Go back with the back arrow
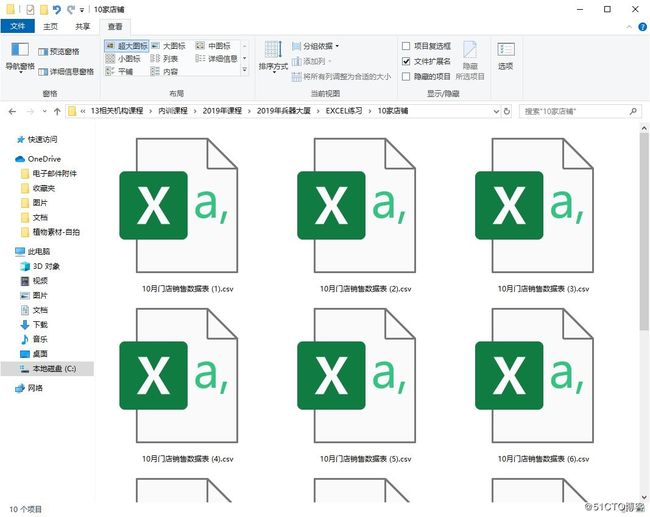 pyautogui.click(x=12, y=111)
